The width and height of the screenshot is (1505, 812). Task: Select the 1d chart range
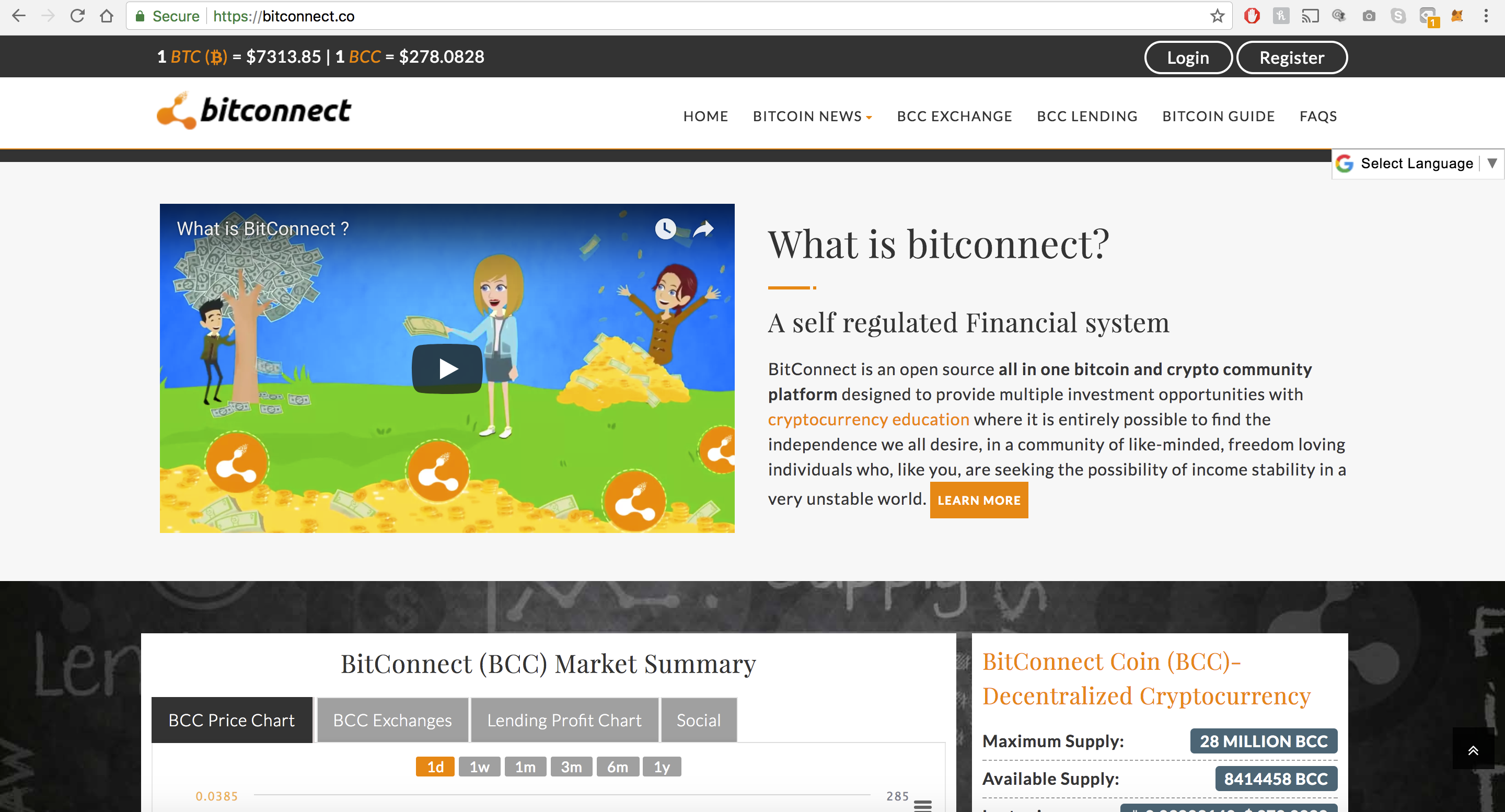pos(435,767)
